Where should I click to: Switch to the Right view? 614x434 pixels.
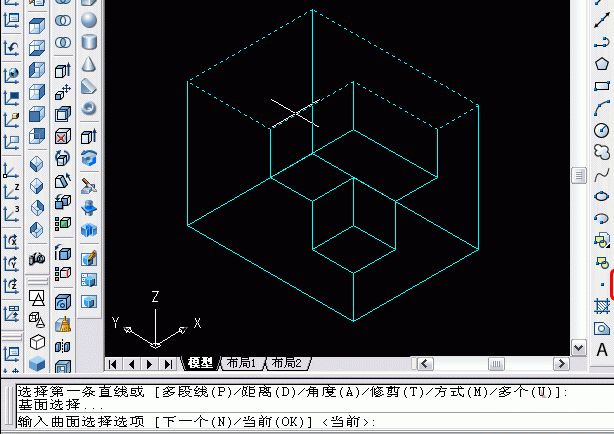pos(37,92)
